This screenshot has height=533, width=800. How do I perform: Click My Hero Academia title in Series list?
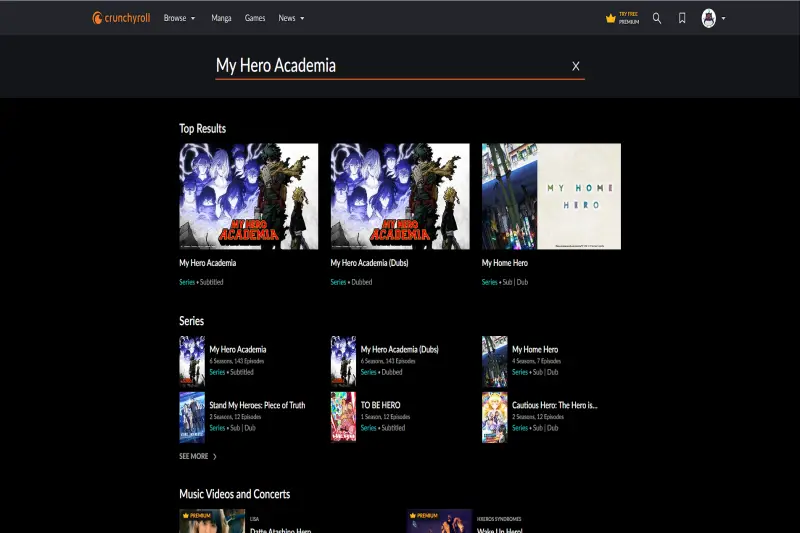point(238,349)
